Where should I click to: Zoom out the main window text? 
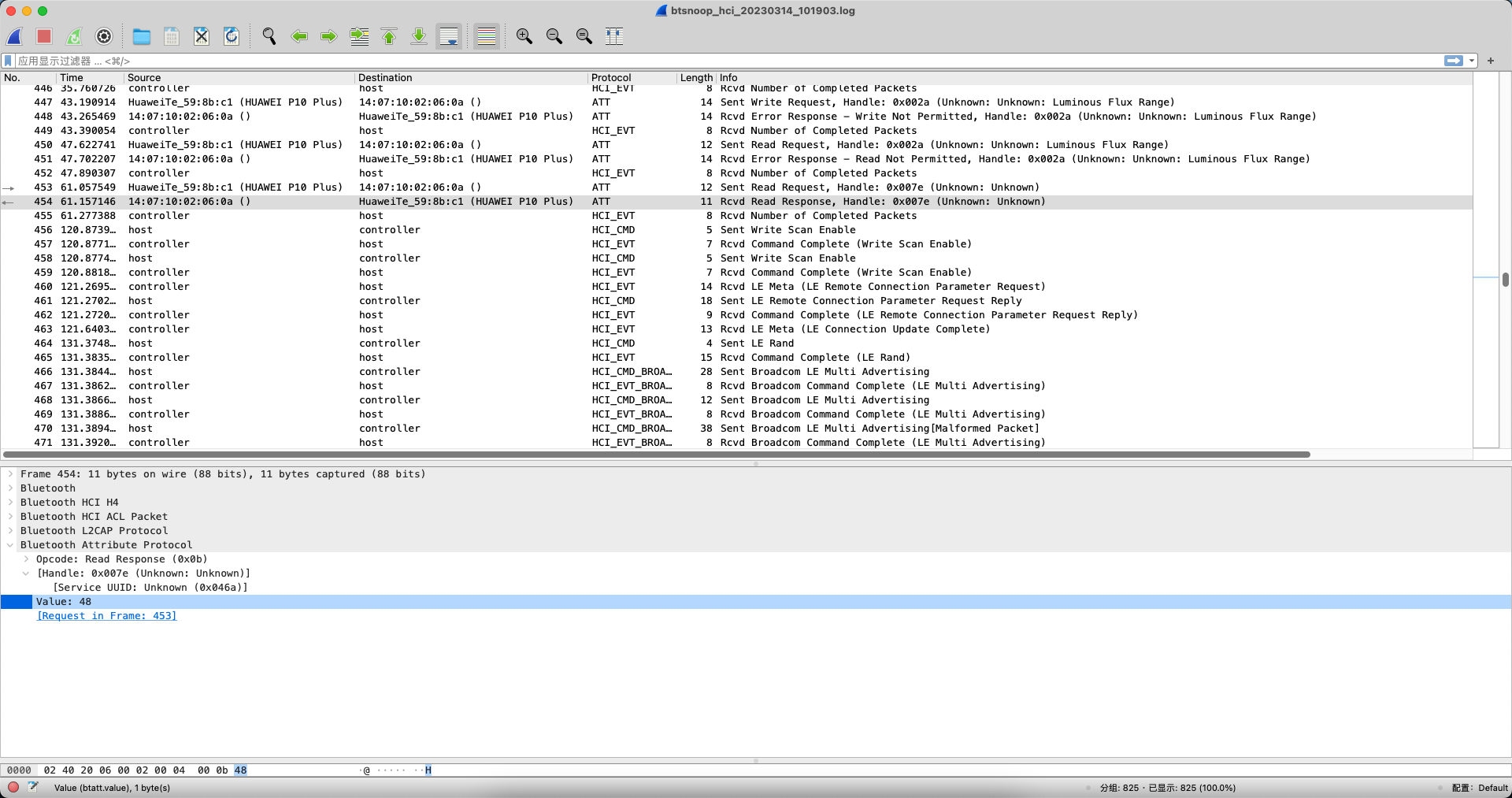pos(554,36)
